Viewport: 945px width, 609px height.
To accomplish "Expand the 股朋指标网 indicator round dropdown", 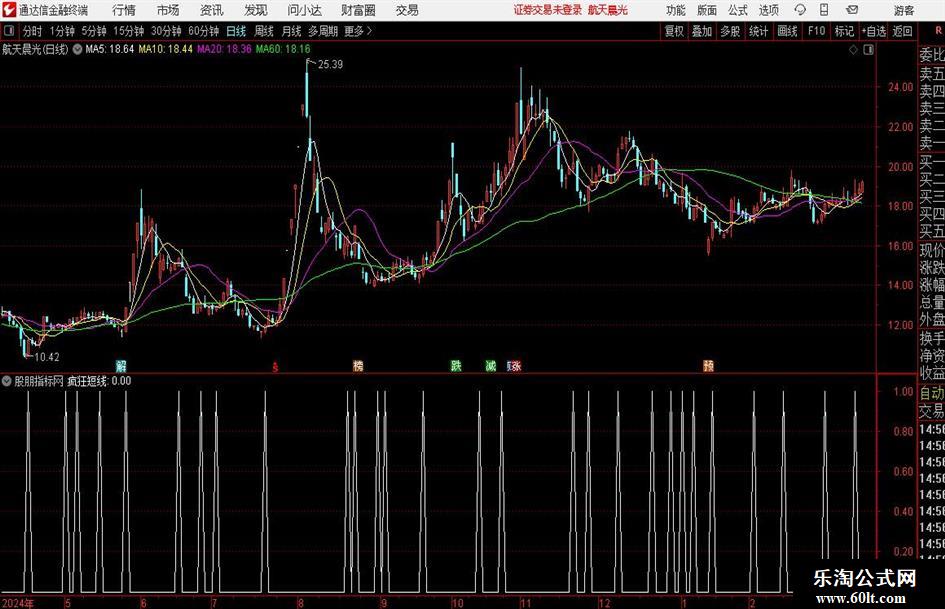I will coord(7,381).
